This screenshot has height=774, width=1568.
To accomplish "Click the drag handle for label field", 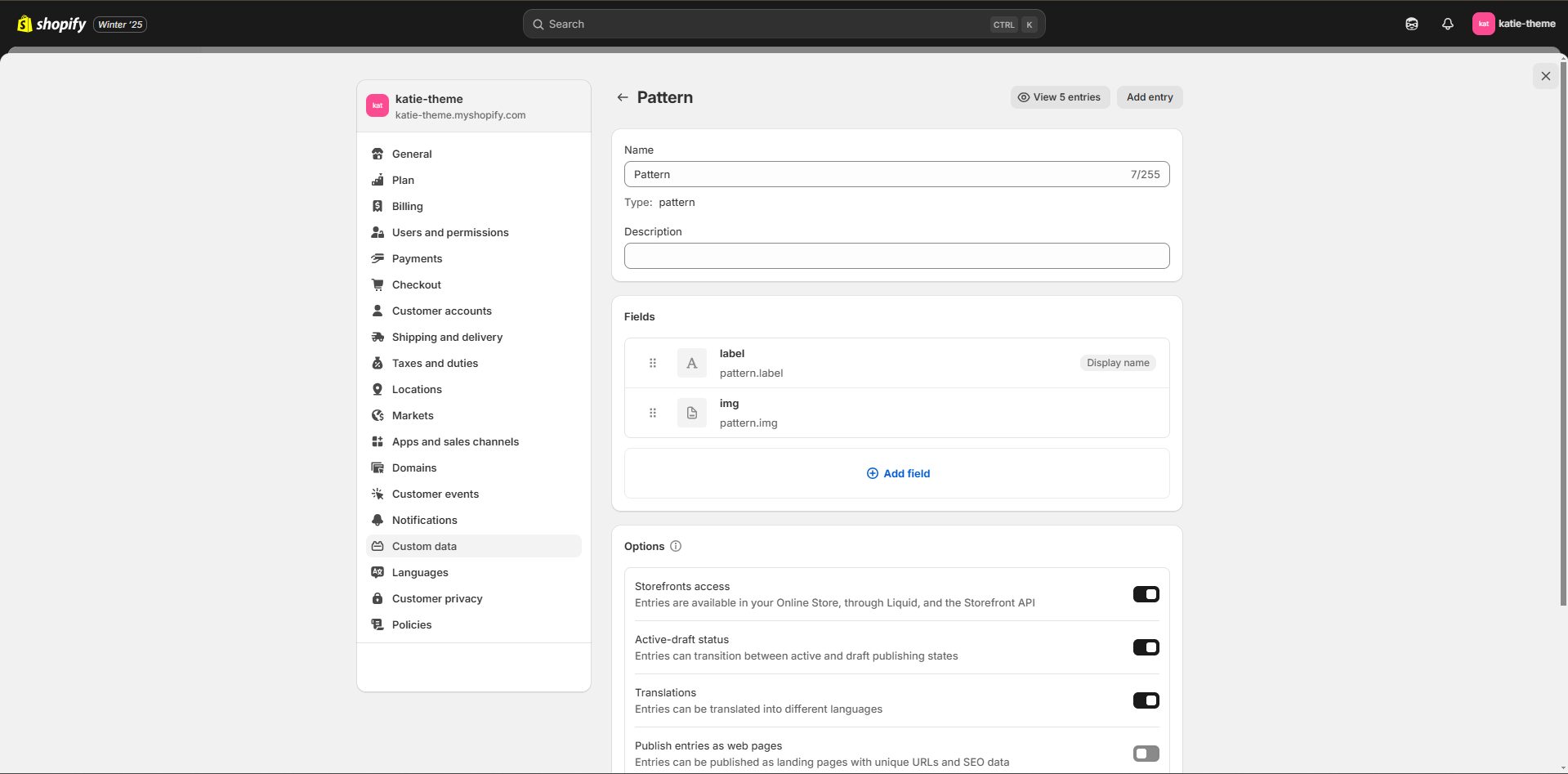I will click(653, 363).
